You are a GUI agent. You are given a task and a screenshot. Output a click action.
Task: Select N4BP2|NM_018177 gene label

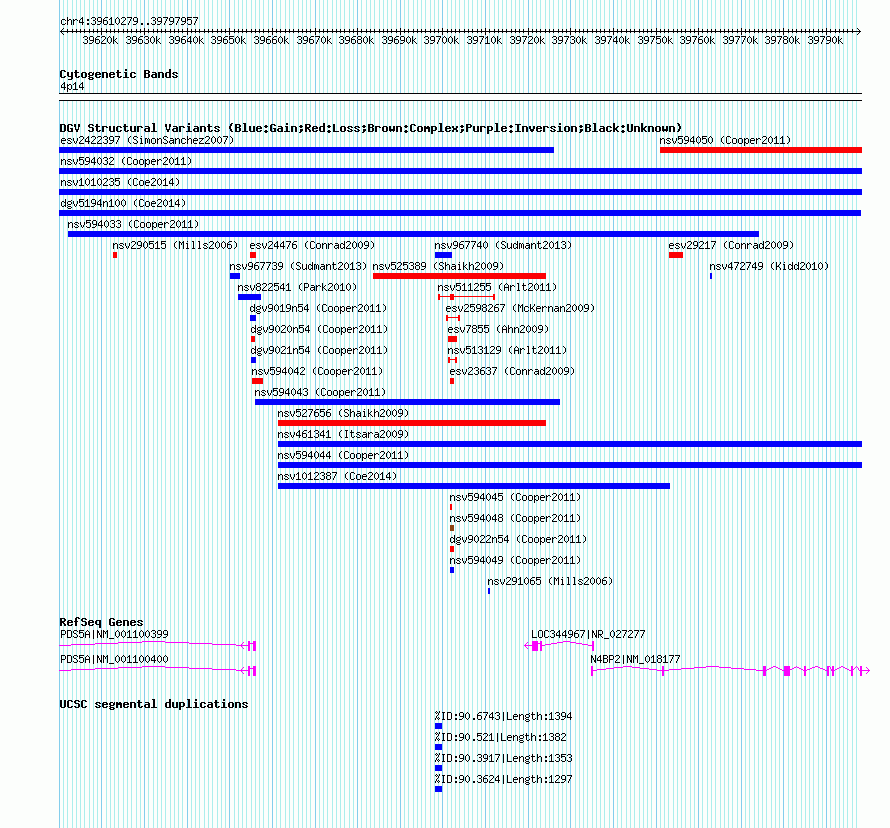click(635, 659)
